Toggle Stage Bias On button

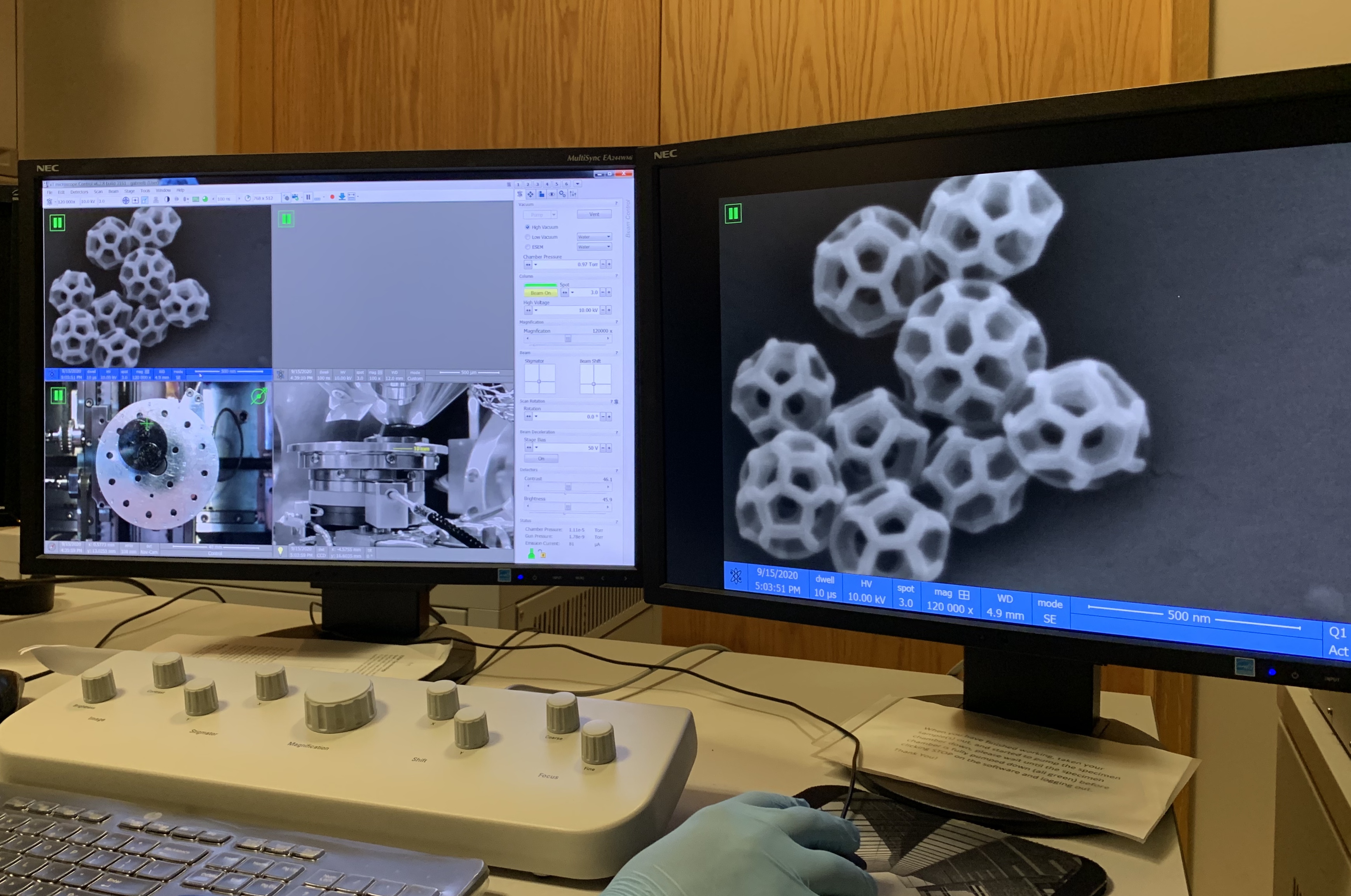[541, 458]
